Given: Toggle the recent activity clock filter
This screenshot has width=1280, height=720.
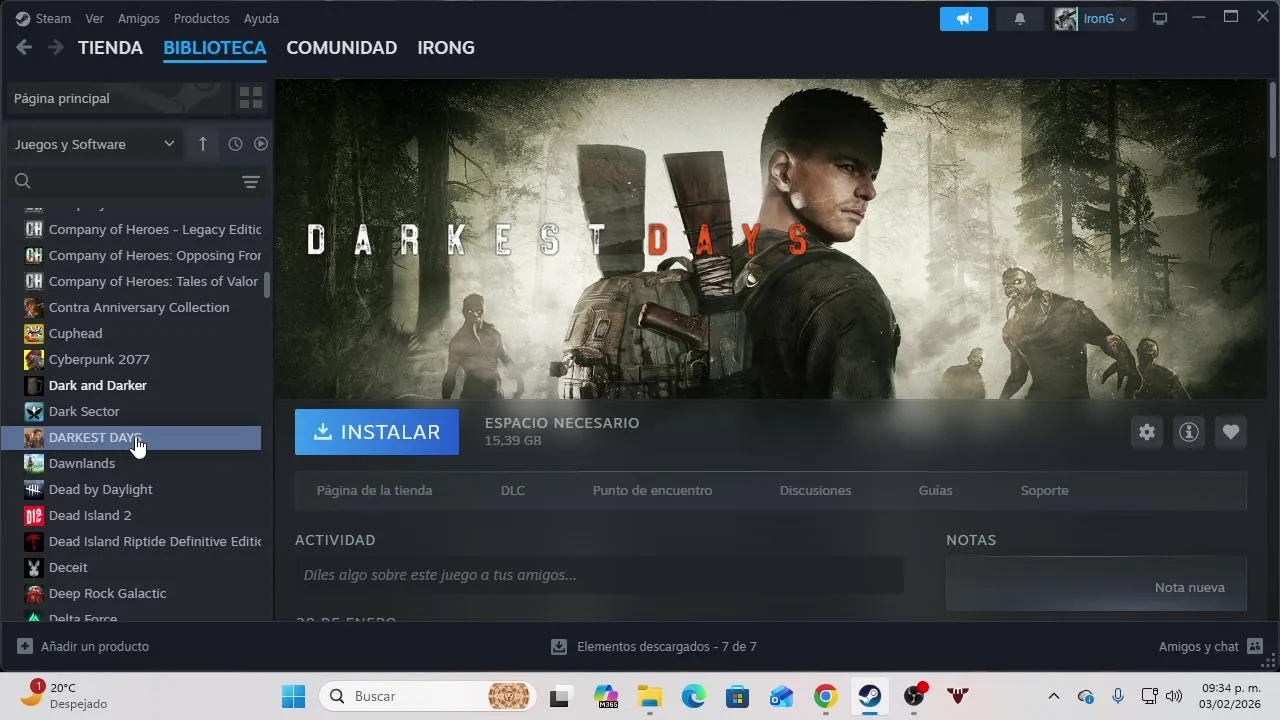Looking at the screenshot, I should (235, 144).
